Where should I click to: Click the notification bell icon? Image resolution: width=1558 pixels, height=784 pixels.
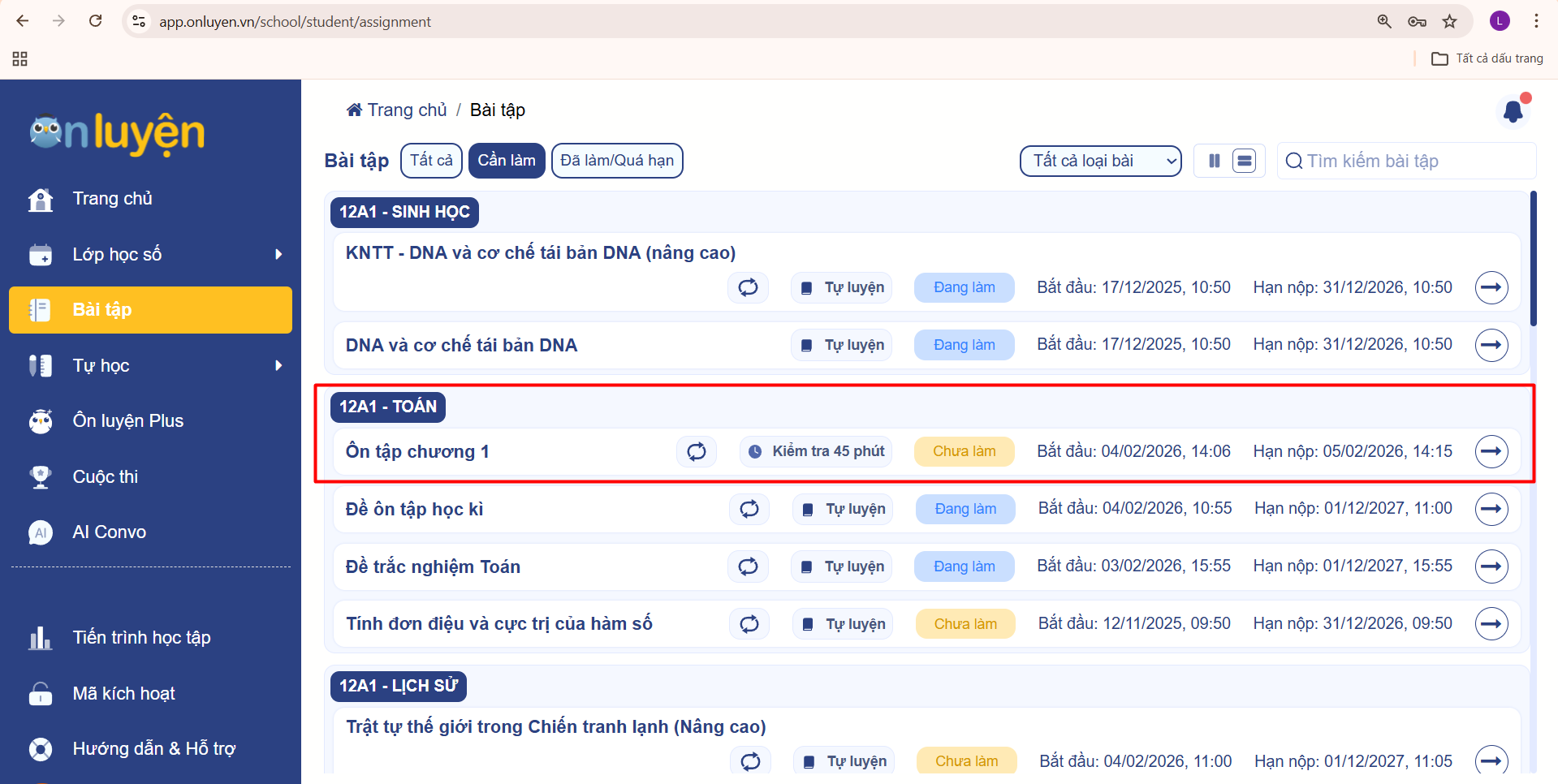[1513, 111]
